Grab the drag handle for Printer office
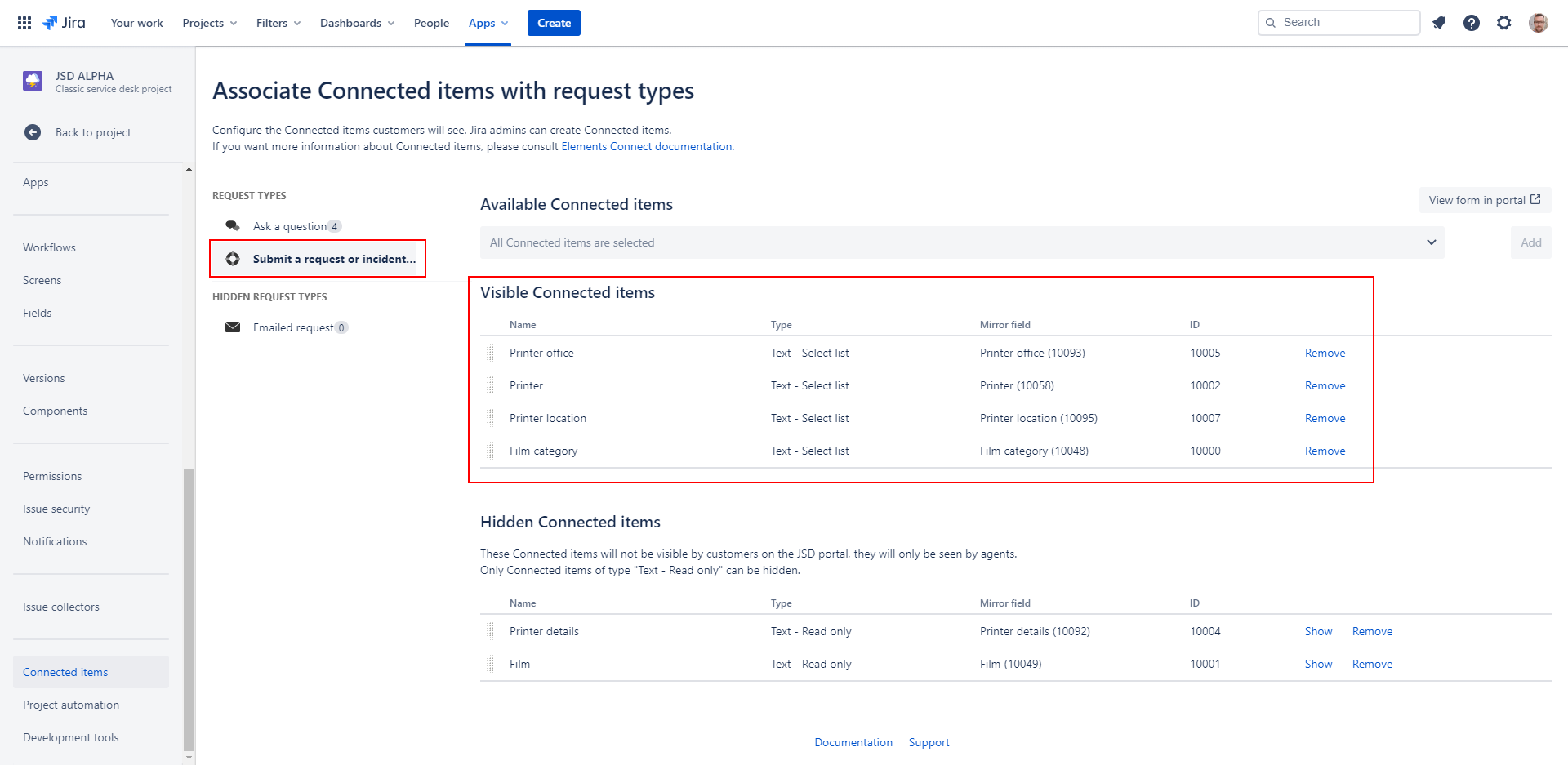The image size is (1568, 765). 491,353
